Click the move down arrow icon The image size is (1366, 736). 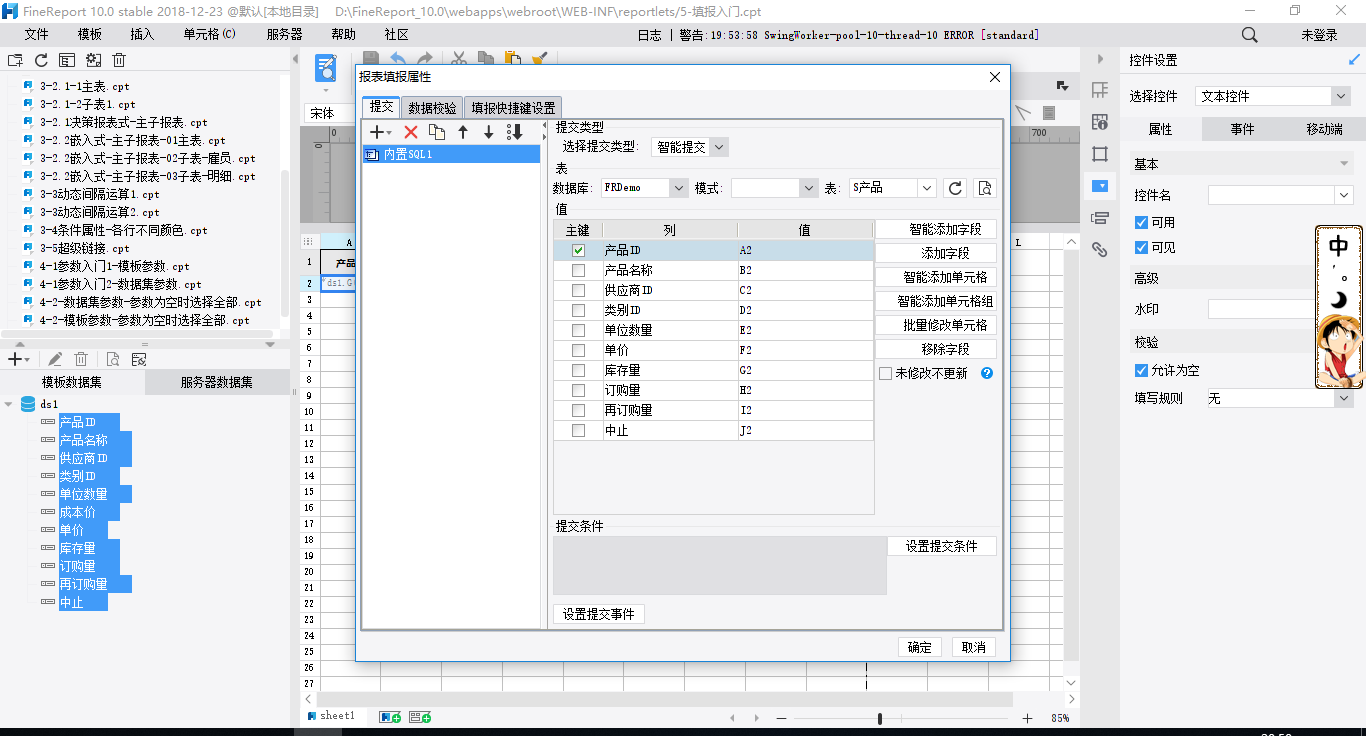click(489, 132)
